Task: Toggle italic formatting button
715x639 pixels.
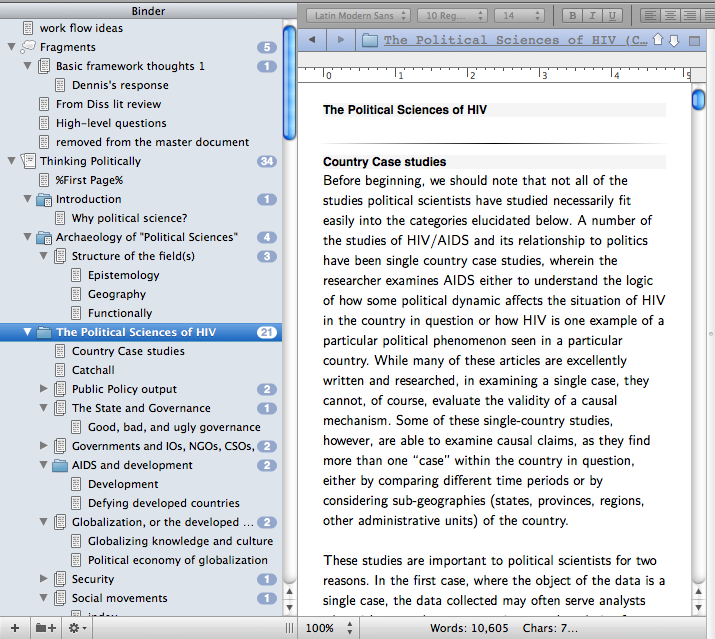Action: coord(592,16)
